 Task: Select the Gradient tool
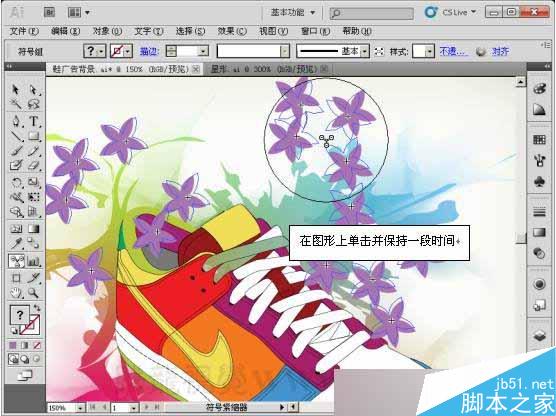(x=34, y=229)
